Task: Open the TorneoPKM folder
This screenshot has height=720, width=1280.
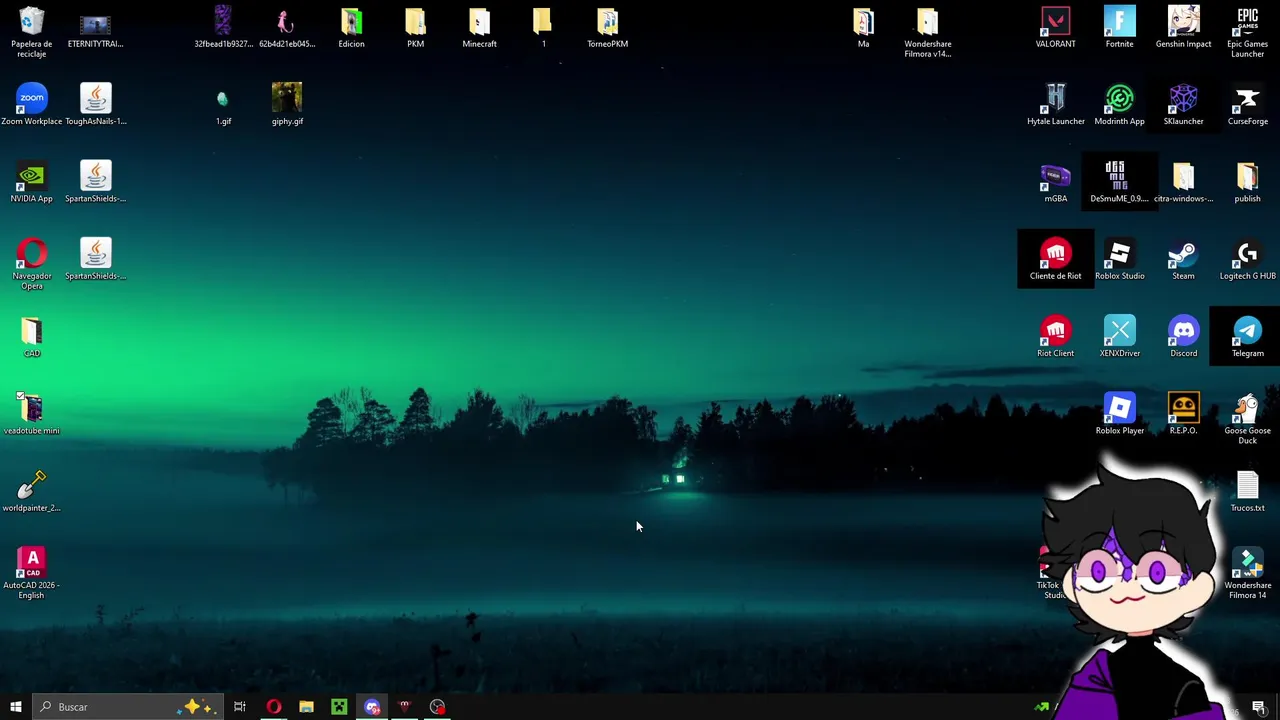Action: coord(607,27)
